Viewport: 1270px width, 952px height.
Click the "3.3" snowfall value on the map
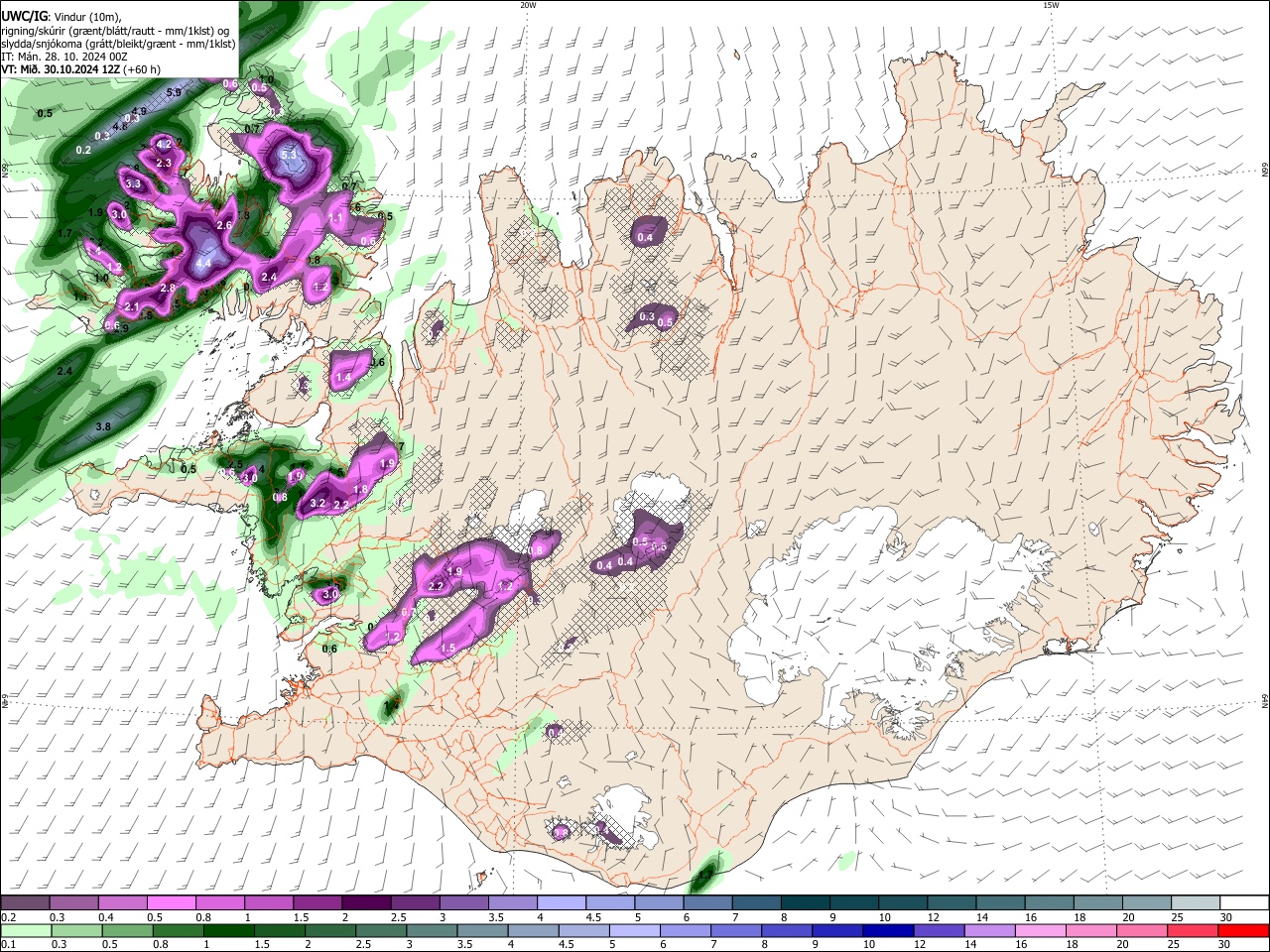pos(133,184)
